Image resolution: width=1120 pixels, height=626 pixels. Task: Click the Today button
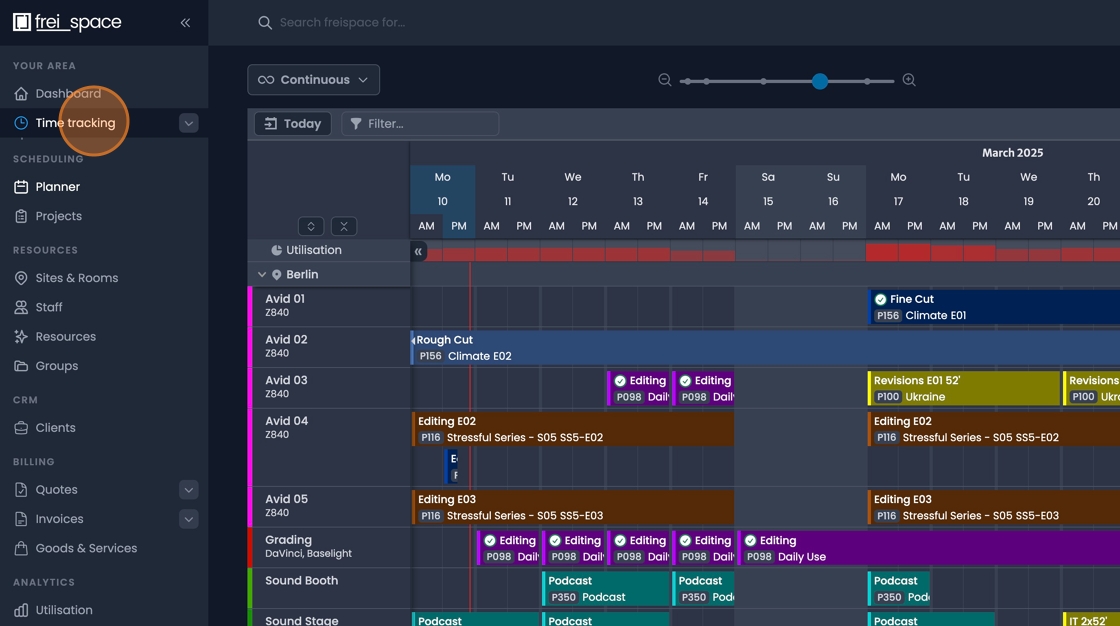[292, 123]
